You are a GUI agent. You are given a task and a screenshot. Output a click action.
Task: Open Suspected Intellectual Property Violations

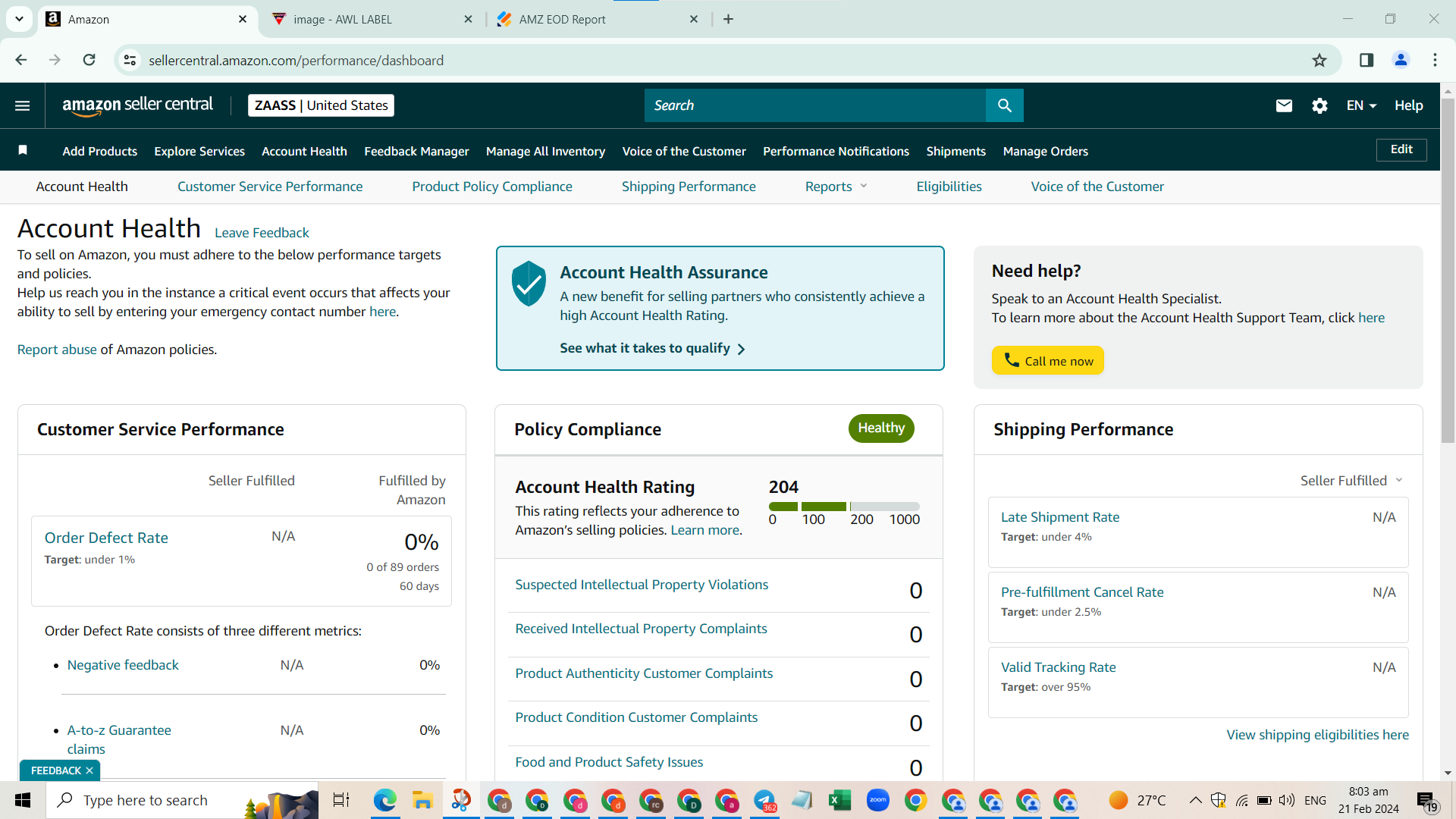click(x=642, y=585)
